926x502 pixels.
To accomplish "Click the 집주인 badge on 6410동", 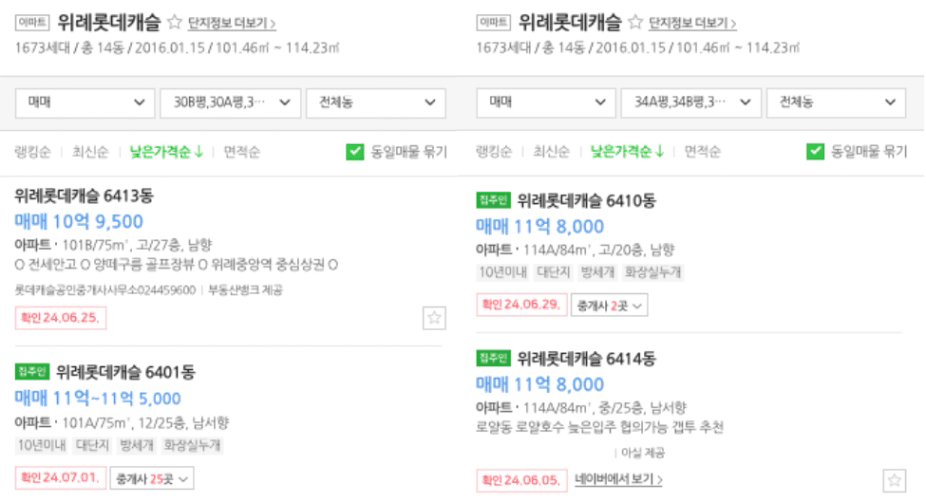I will pos(493,200).
